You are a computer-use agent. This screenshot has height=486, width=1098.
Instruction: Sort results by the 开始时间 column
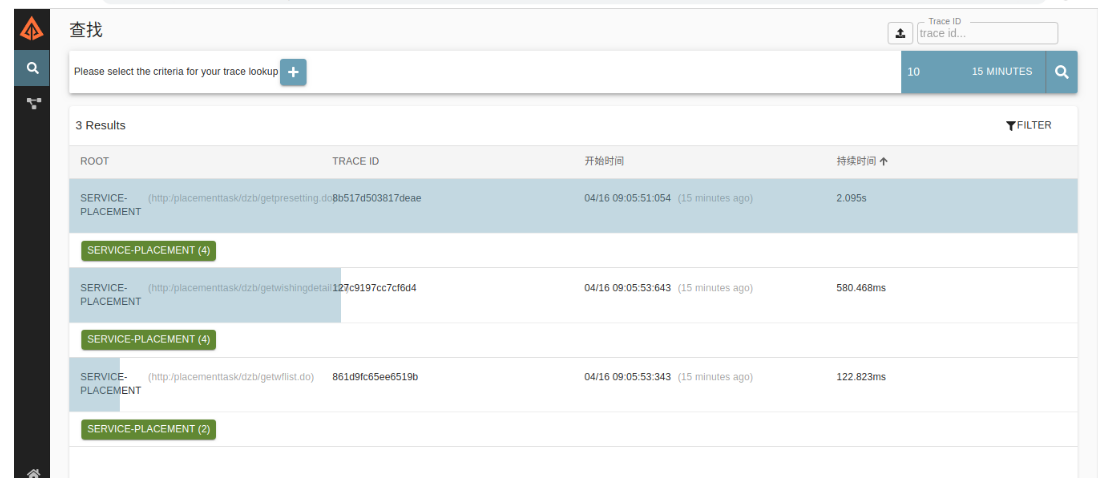[604, 161]
